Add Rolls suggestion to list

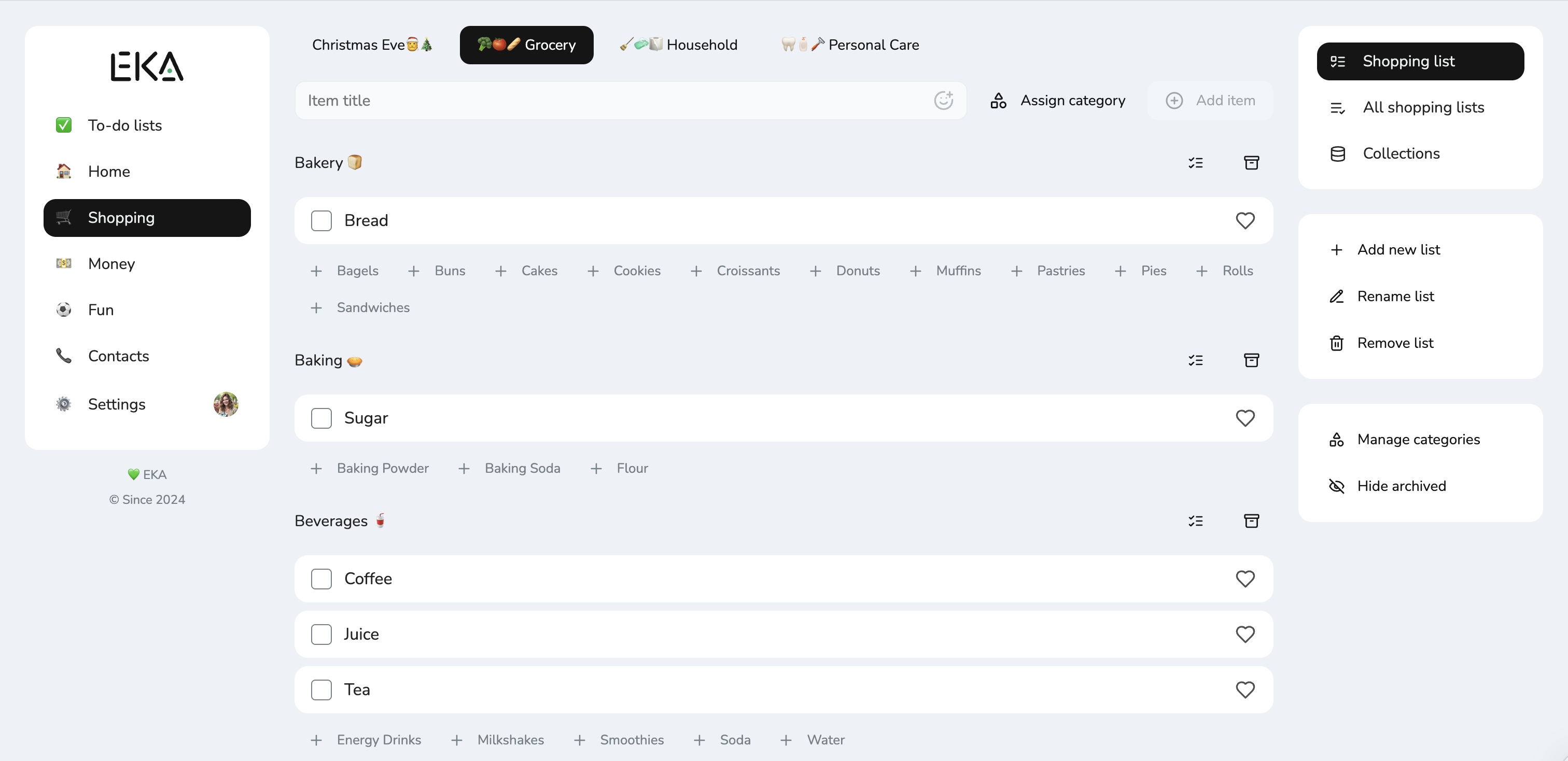[x=1224, y=271]
